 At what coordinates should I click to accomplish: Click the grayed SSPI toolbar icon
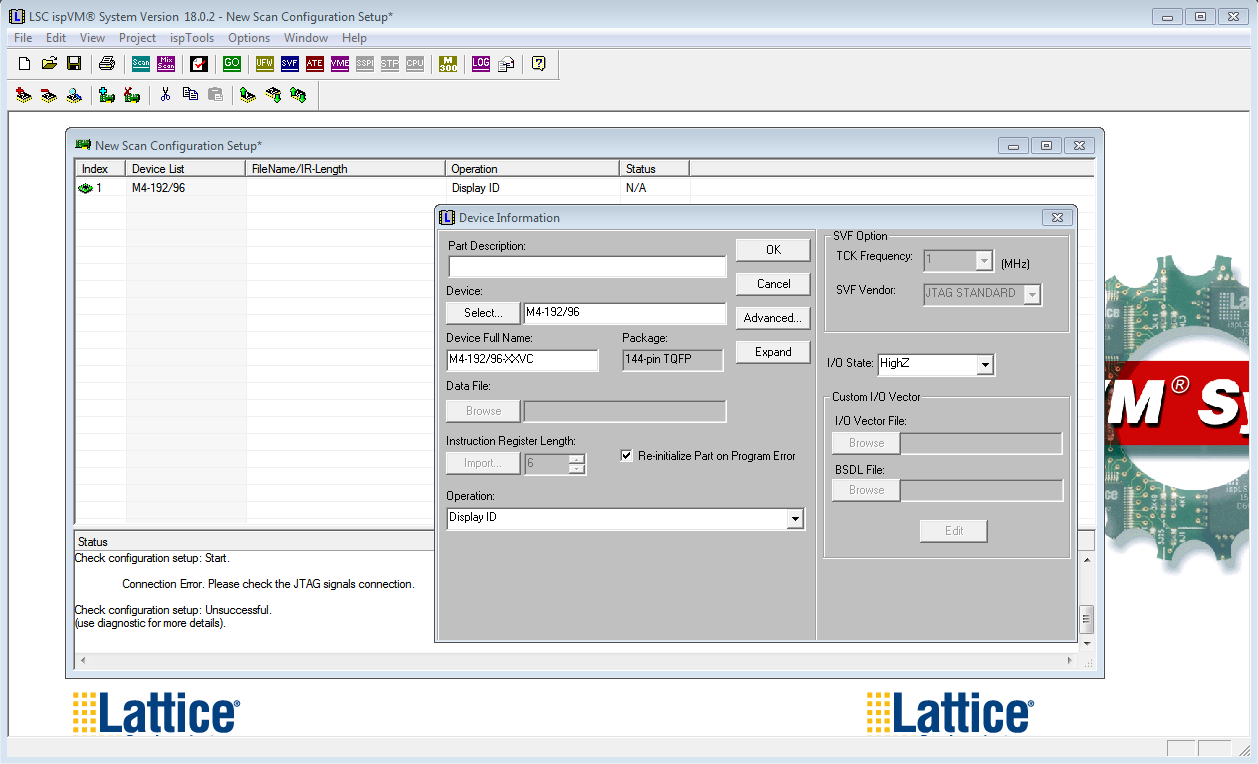tap(365, 64)
